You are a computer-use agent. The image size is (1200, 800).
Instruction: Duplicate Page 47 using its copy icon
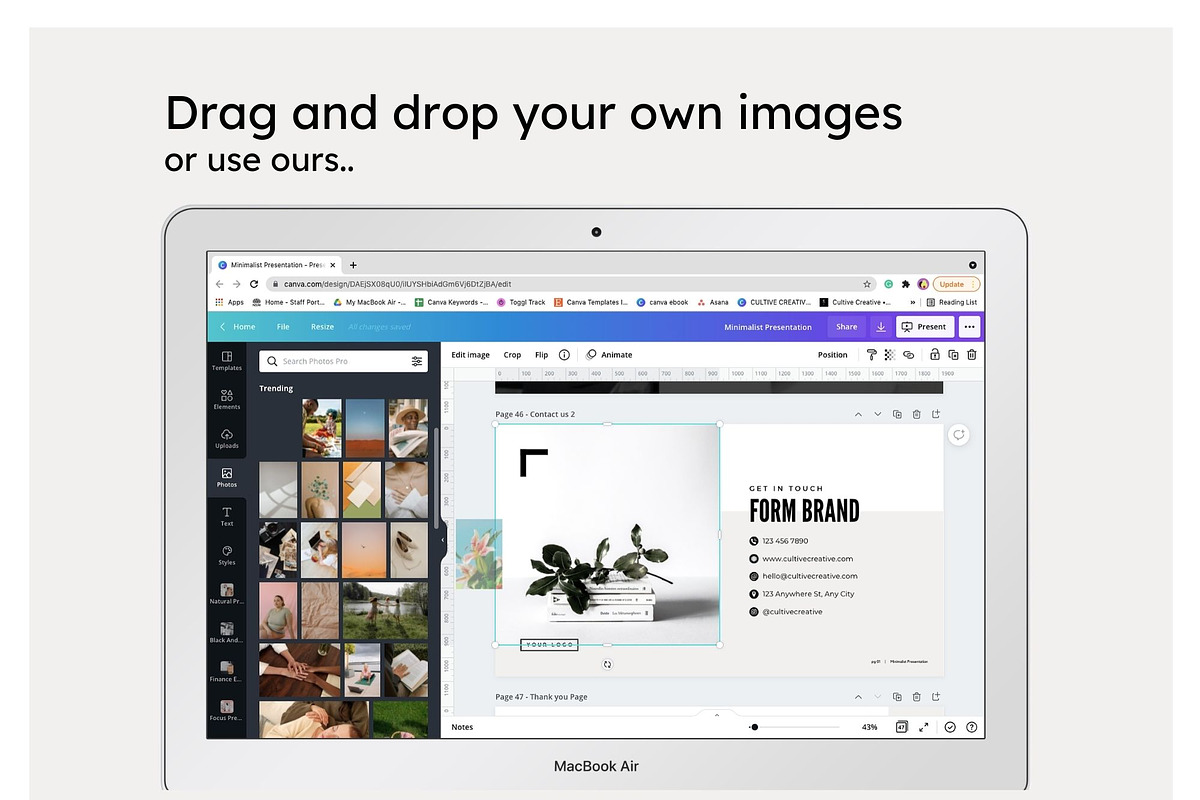[897, 697]
